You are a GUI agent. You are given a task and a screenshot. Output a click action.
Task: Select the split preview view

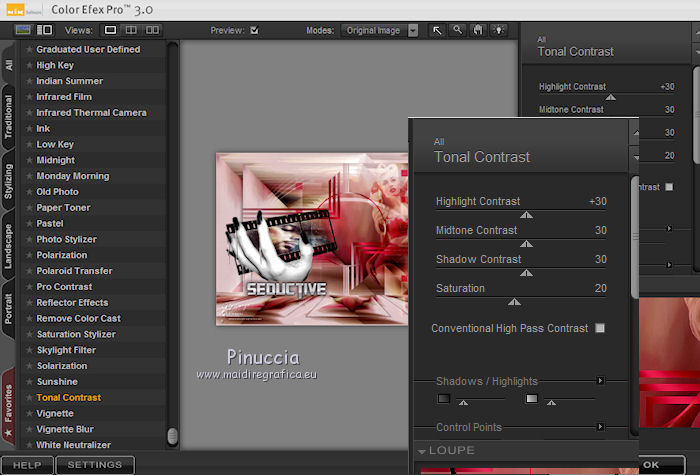pos(131,30)
